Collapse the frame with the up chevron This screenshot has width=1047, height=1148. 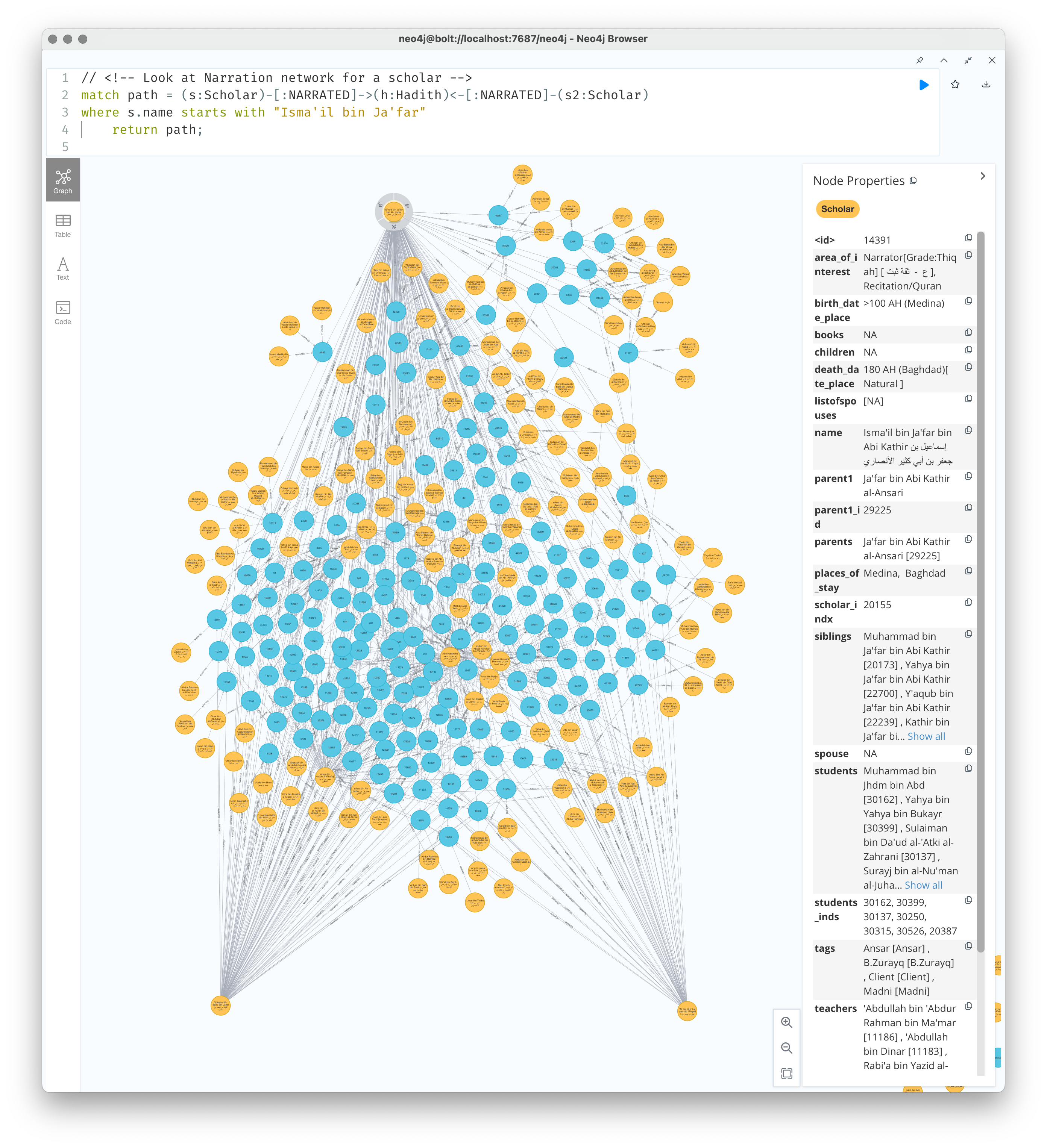(944, 61)
